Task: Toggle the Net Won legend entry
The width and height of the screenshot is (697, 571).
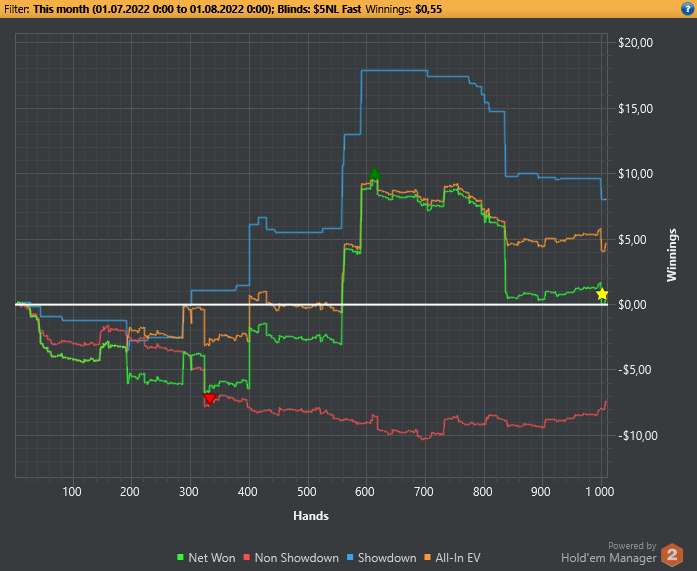Action: (206, 558)
